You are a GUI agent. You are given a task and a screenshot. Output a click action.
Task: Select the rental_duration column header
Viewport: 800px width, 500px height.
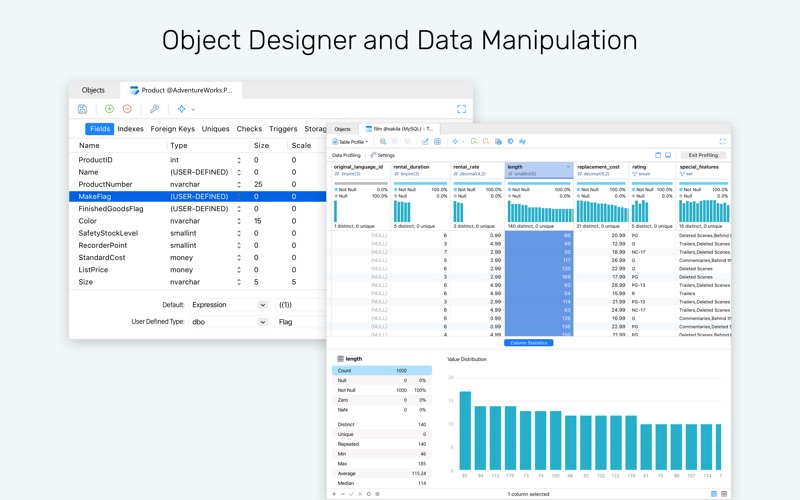point(420,170)
